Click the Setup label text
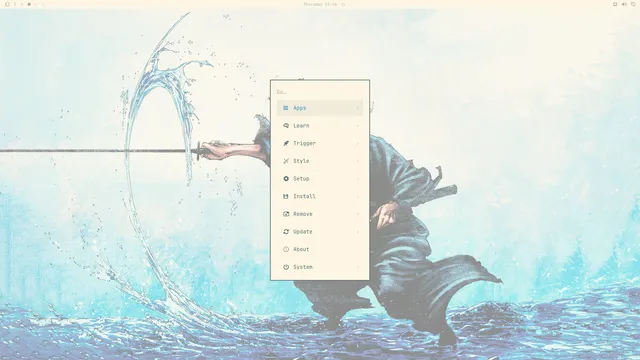The height and width of the screenshot is (360, 640). coord(301,179)
